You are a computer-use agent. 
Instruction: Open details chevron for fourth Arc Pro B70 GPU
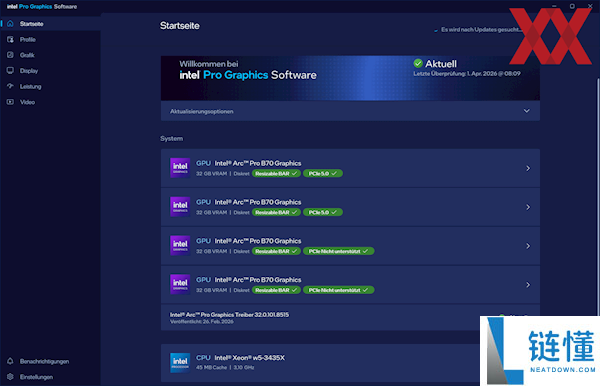click(528, 285)
